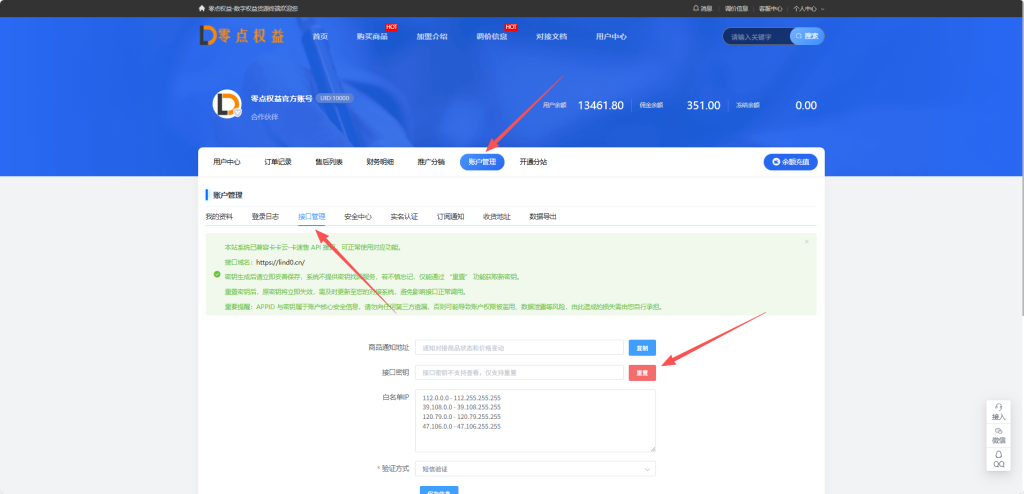Viewport: 1024px width, 494px height.
Task: Focus the 白名单IP text area
Action: click(535, 420)
